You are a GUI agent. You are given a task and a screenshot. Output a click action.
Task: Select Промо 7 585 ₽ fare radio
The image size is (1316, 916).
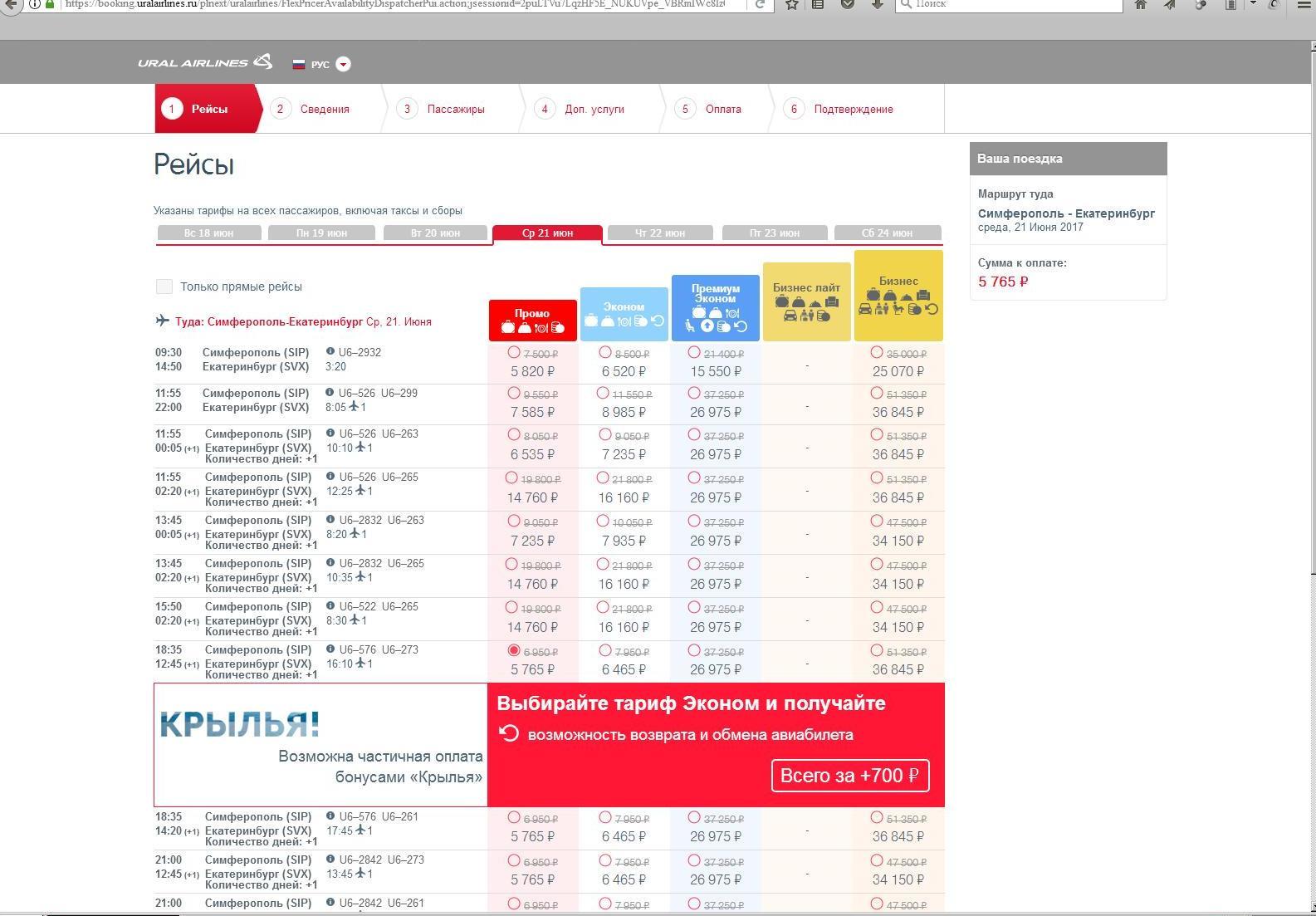pyautogui.click(x=513, y=394)
